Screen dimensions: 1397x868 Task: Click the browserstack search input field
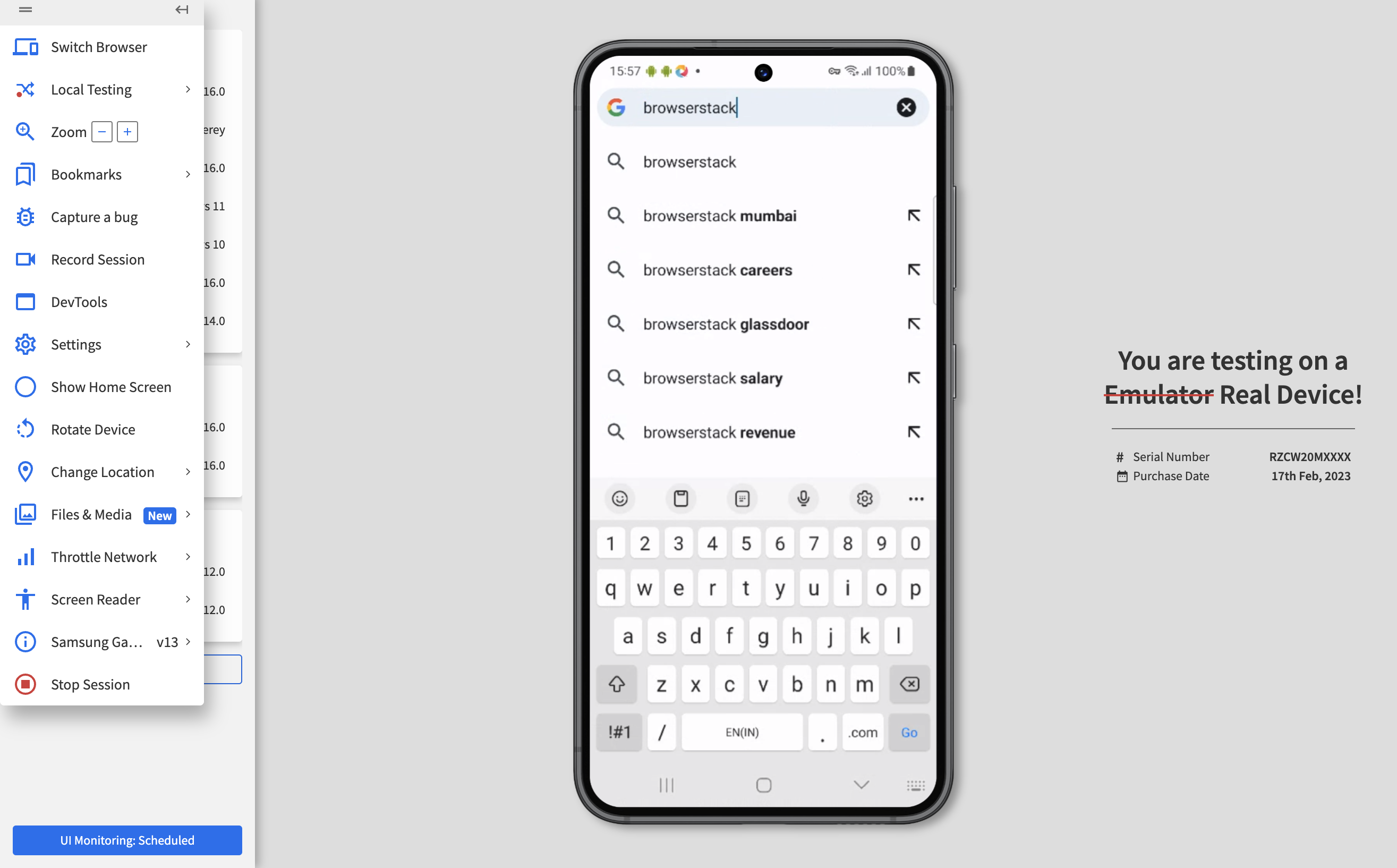(x=763, y=108)
